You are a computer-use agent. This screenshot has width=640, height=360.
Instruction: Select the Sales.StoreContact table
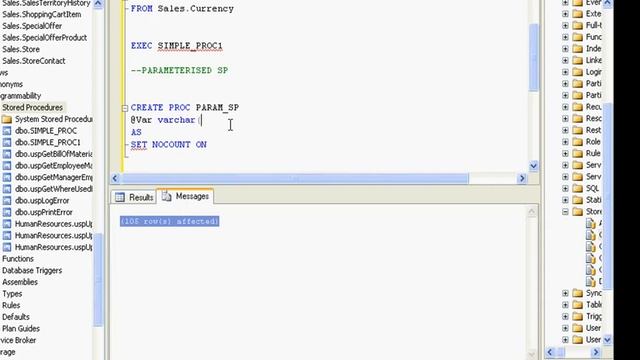pos(34,61)
